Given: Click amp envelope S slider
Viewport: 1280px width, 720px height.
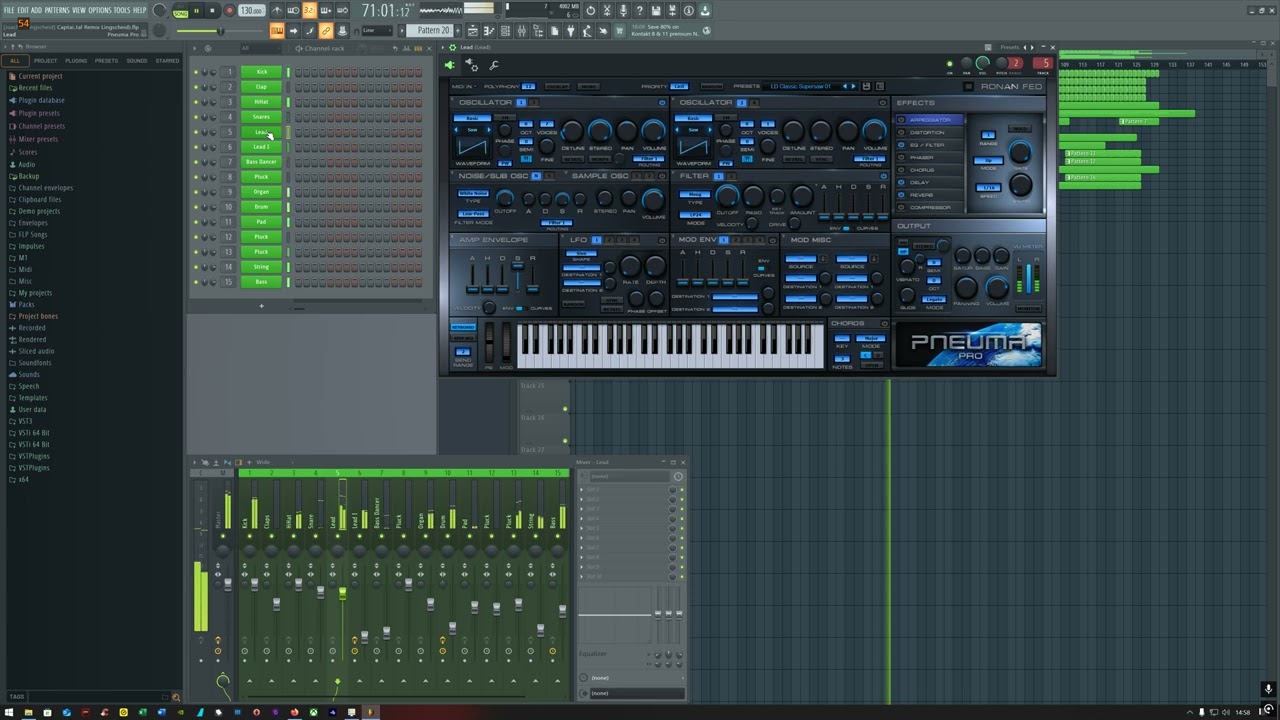Looking at the screenshot, I should 517,277.
